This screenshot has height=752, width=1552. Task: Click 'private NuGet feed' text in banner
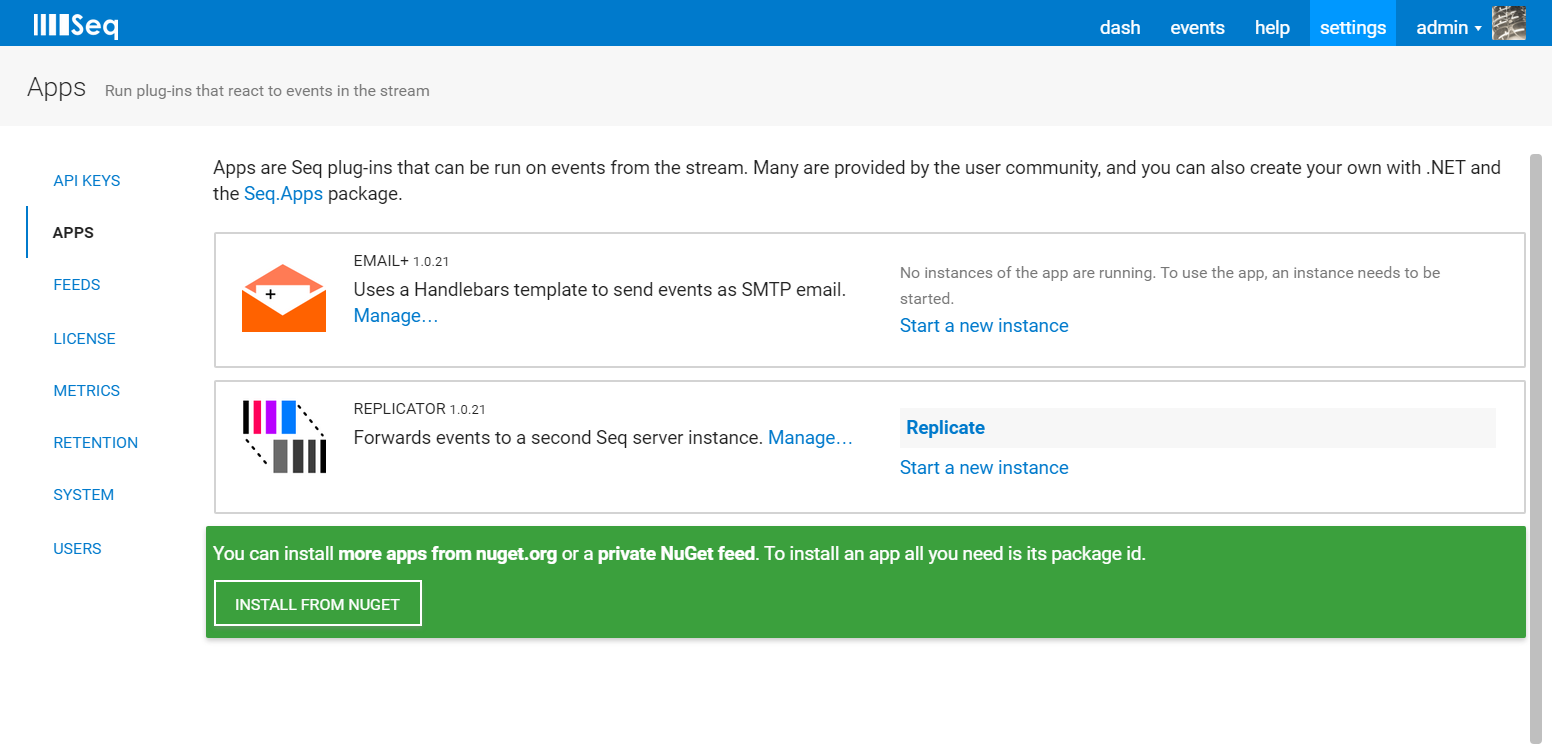point(676,554)
